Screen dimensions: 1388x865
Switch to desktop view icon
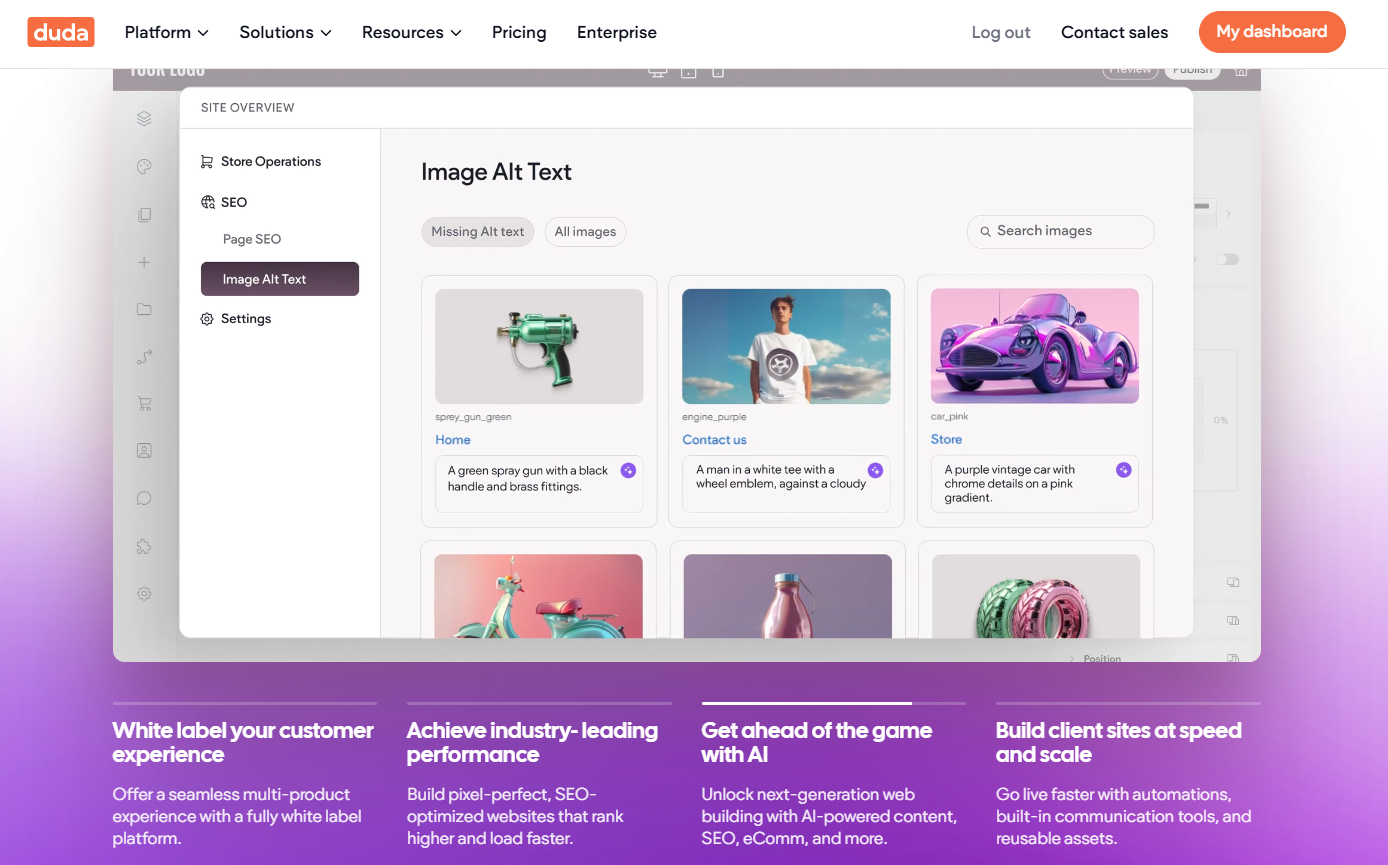pyautogui.click(x=657, y=72)
